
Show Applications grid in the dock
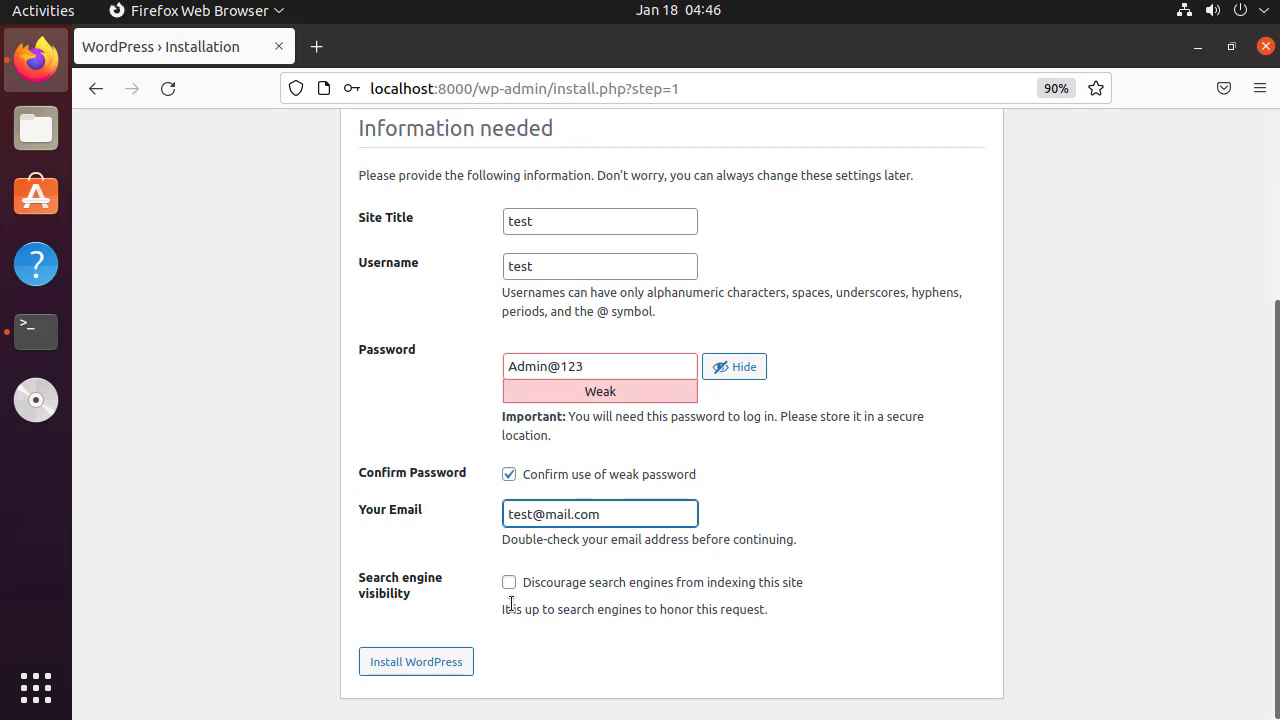(36, 687)
